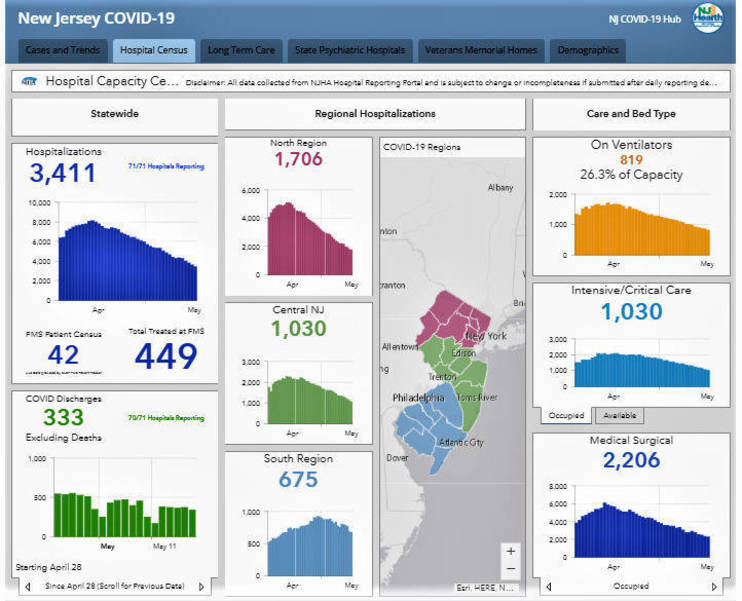Click the NJHA logo beside Hospital Capacity
This screenshot has width=742, height=601.
point(28,82)
